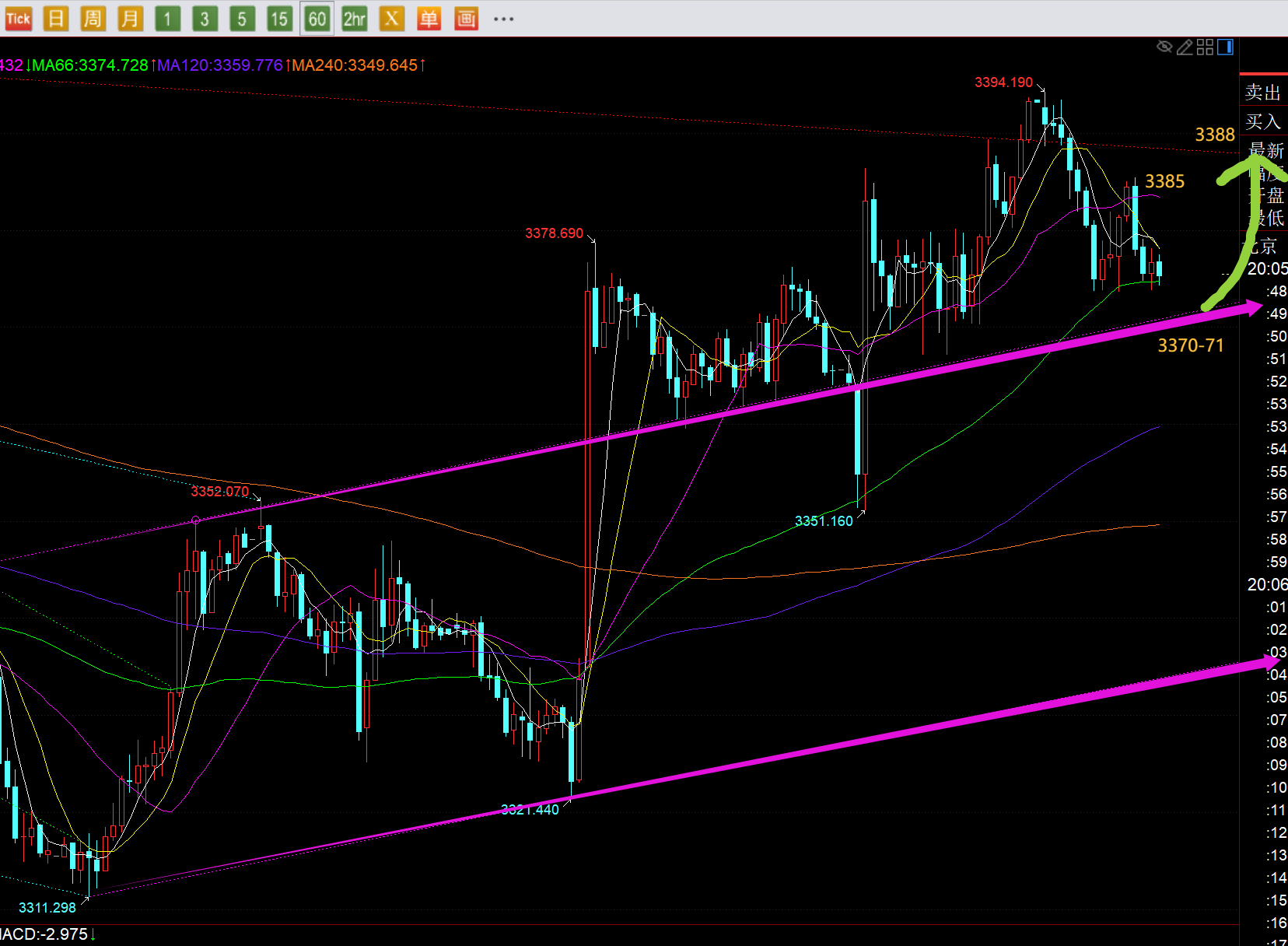Viewport: 1288px width, 946px height.
Task: Switch to the 2hr timeframe
Action: pos(355,19)
